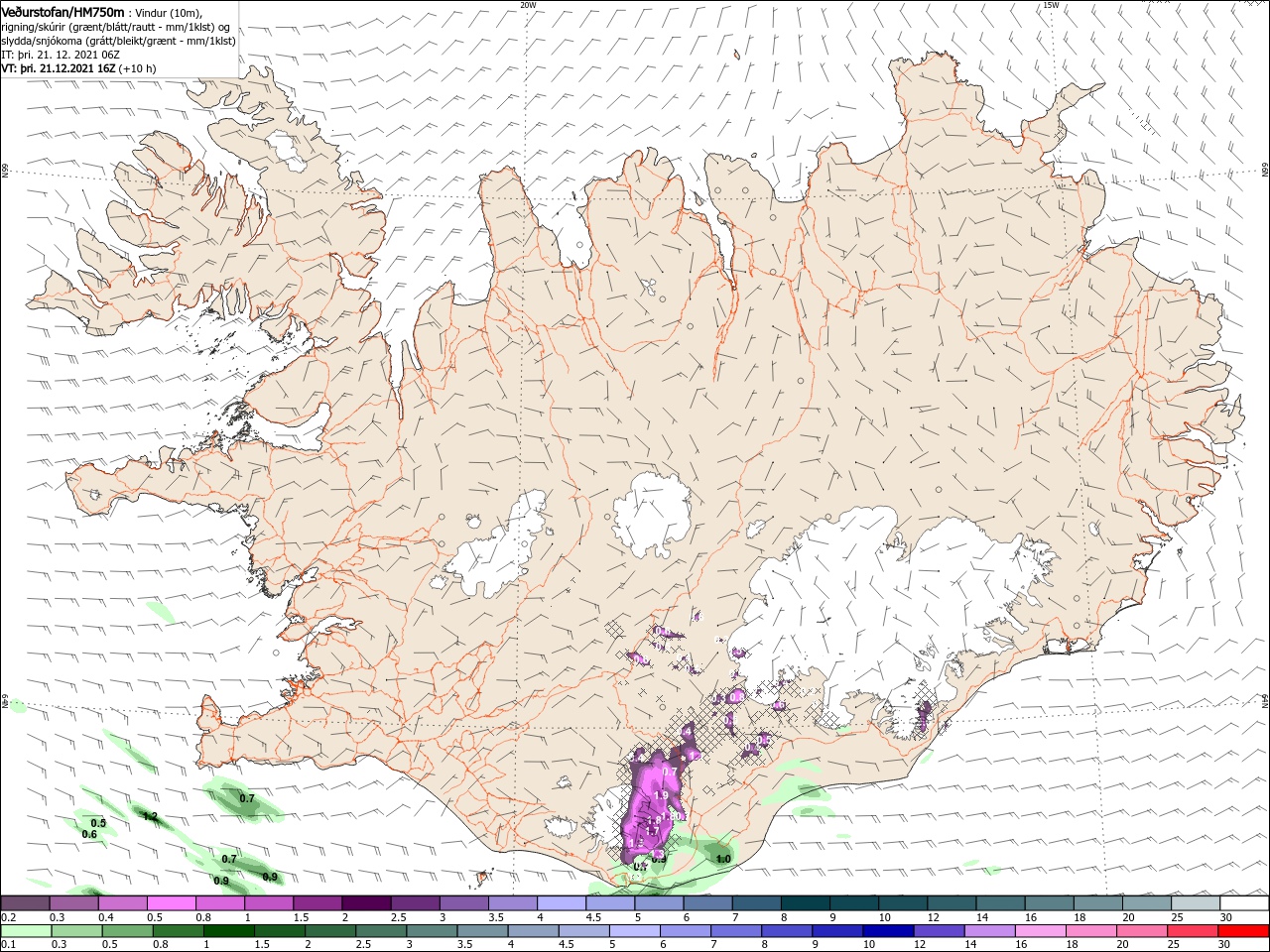Viewport: 1270px width, 952px height.
Task: Choose the violet swatch between 12 and 14, lower row
Action: tap(941, 931)
